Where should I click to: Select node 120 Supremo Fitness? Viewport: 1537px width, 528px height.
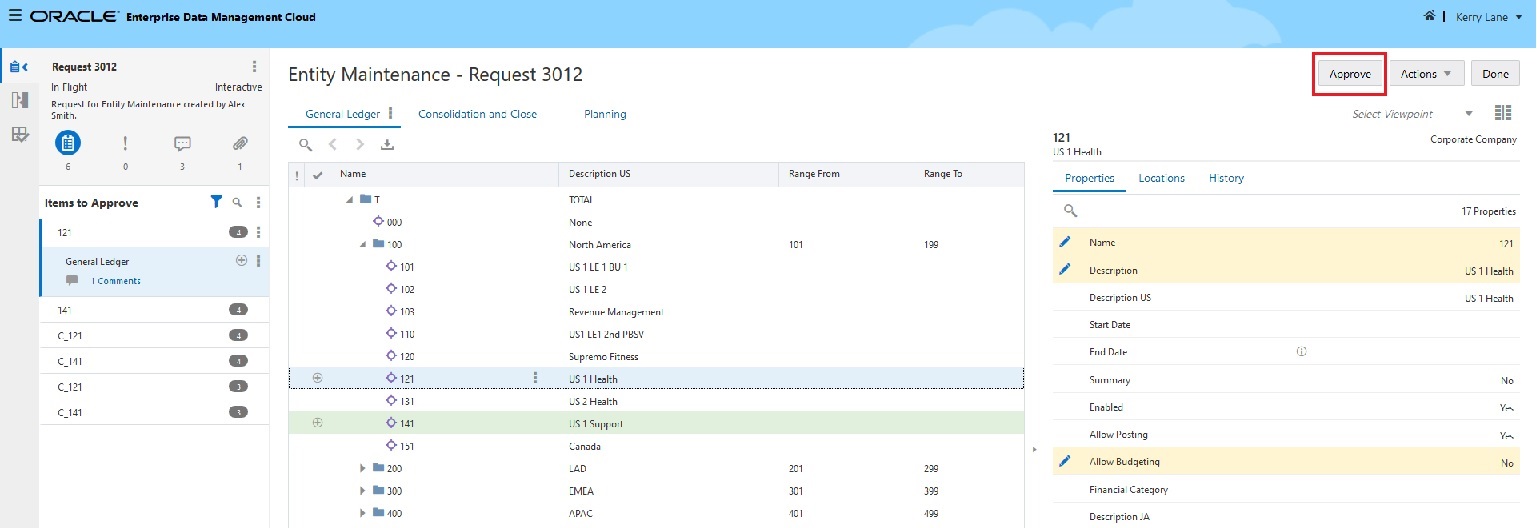(656, 356)
